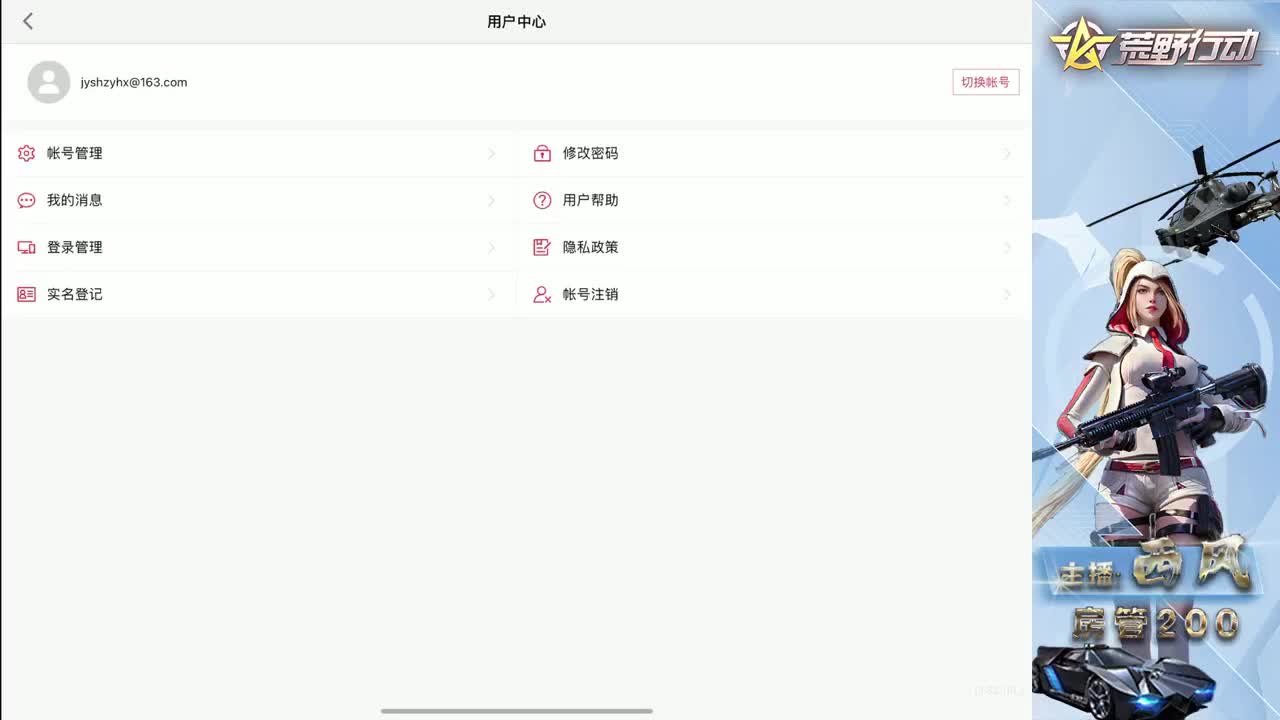This screenshot has height=720, width=1280.
Task: Click the question mark icon for 用户帮助
Action: click(x=542, y=200)
